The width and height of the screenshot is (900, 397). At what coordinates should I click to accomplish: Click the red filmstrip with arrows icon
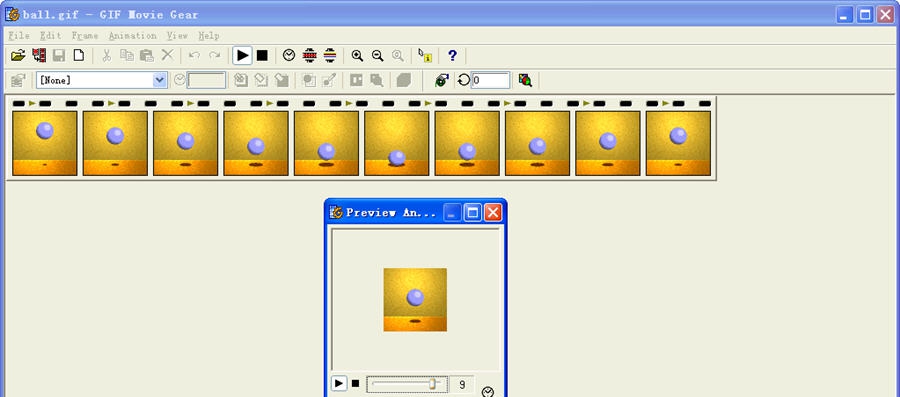(309, 56)
